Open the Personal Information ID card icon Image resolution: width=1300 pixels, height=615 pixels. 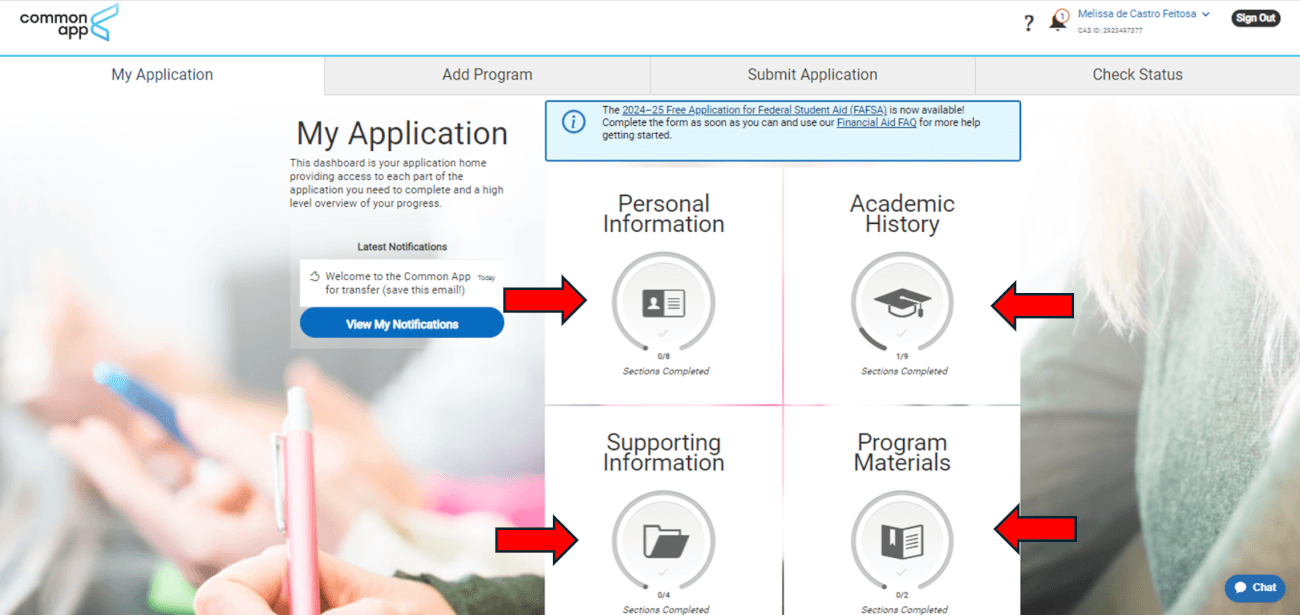[663, 303]
